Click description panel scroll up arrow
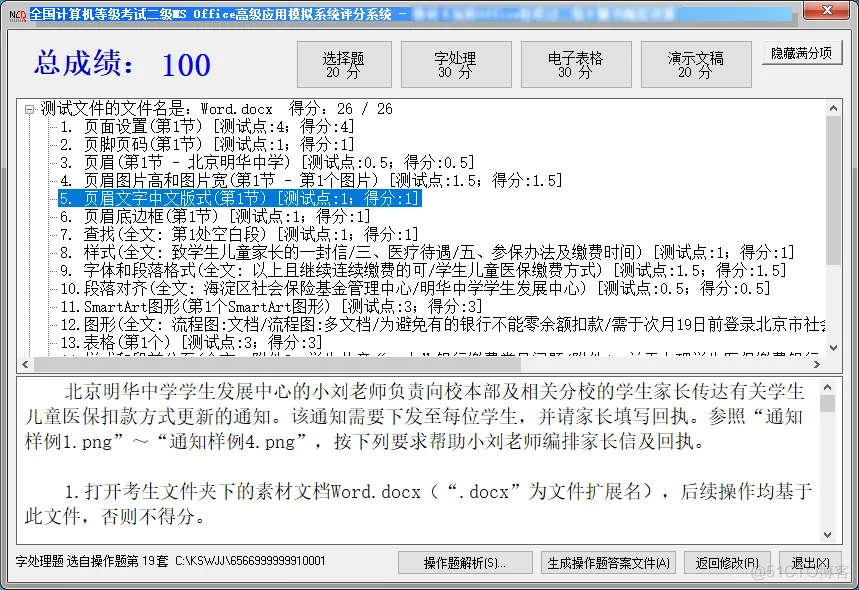This screenshot has height=590, width=859. [827, 387]
